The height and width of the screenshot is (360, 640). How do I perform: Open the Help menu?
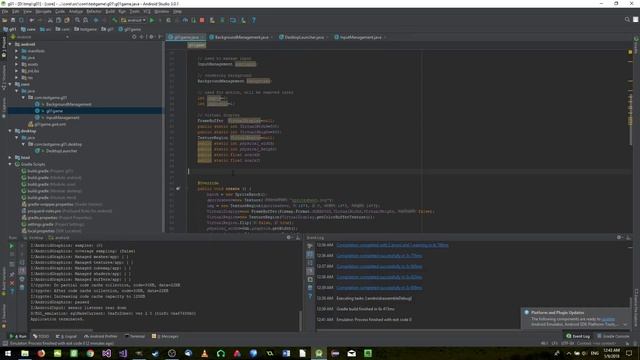pyautogui.click(x=177, y=11)
